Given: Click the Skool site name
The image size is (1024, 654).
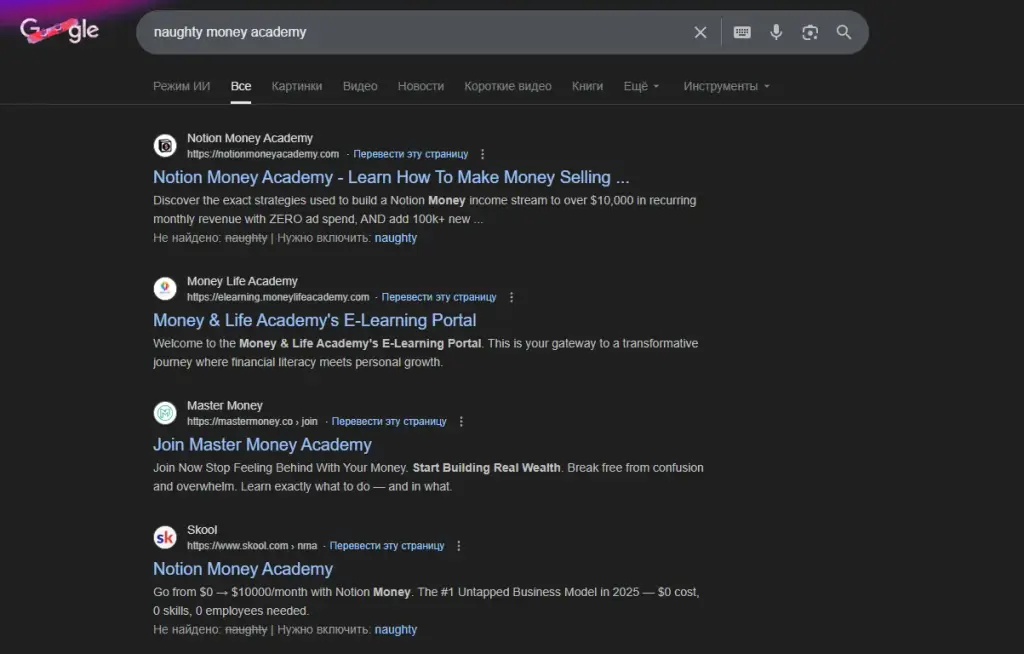Looking at the screenshot, I should coord(202,530).
